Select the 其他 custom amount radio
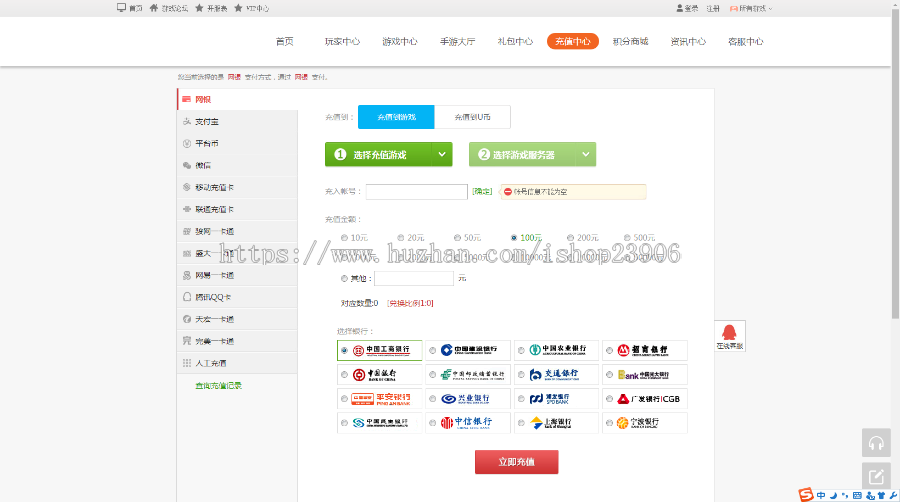 [344, 278]
